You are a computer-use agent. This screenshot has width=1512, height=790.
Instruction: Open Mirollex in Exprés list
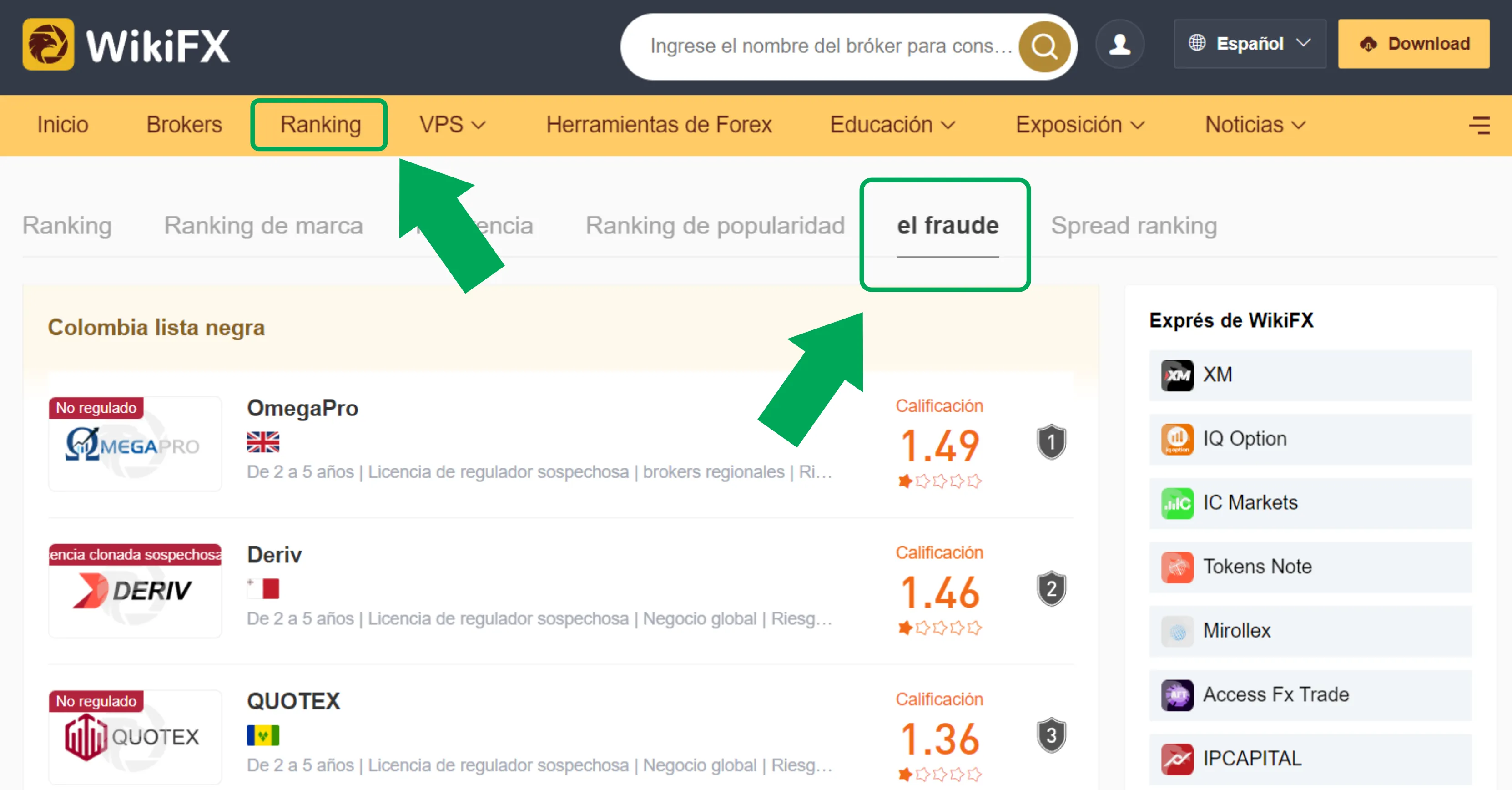coord(1310,632)
